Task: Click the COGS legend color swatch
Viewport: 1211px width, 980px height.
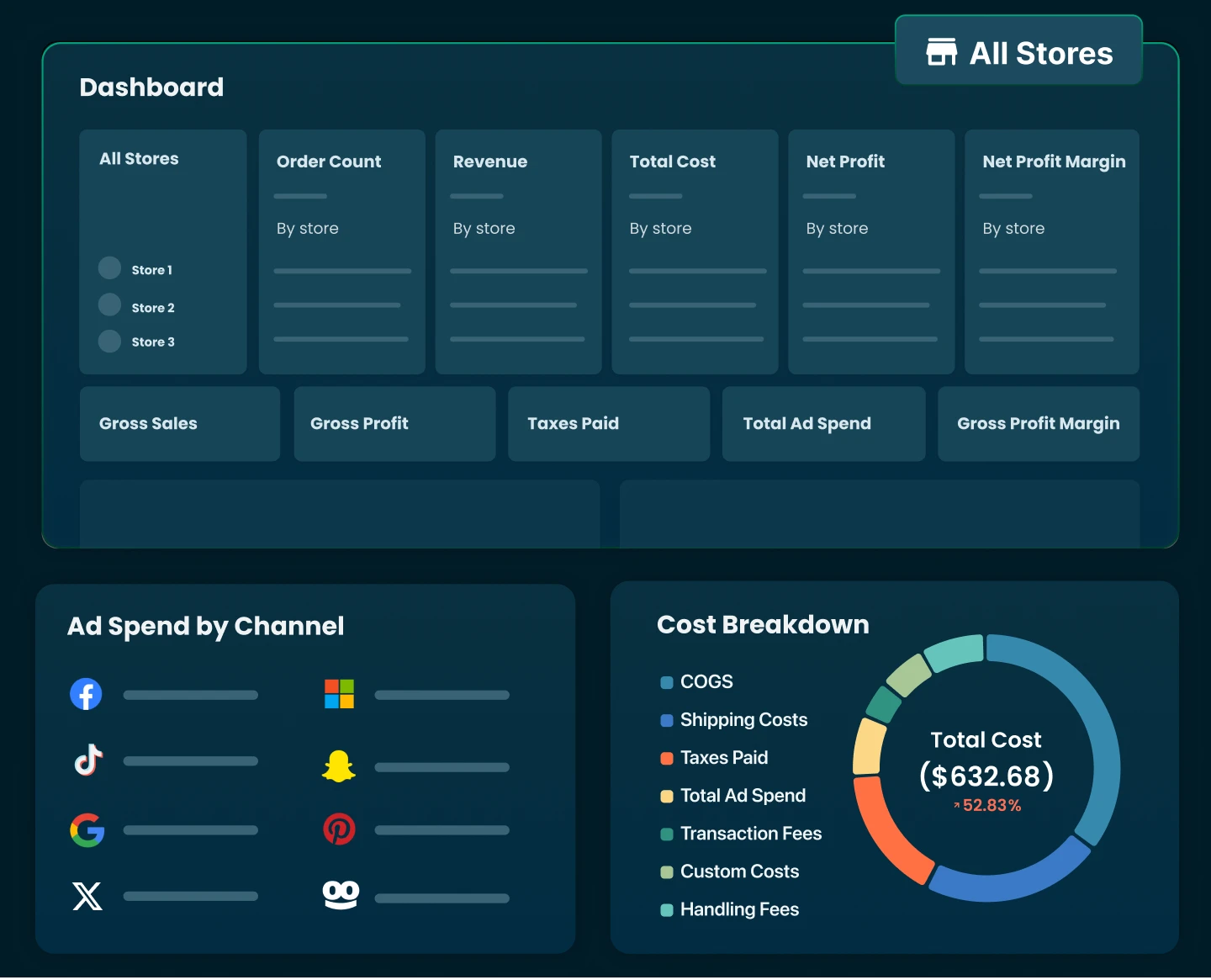Action: pos(667,682)
